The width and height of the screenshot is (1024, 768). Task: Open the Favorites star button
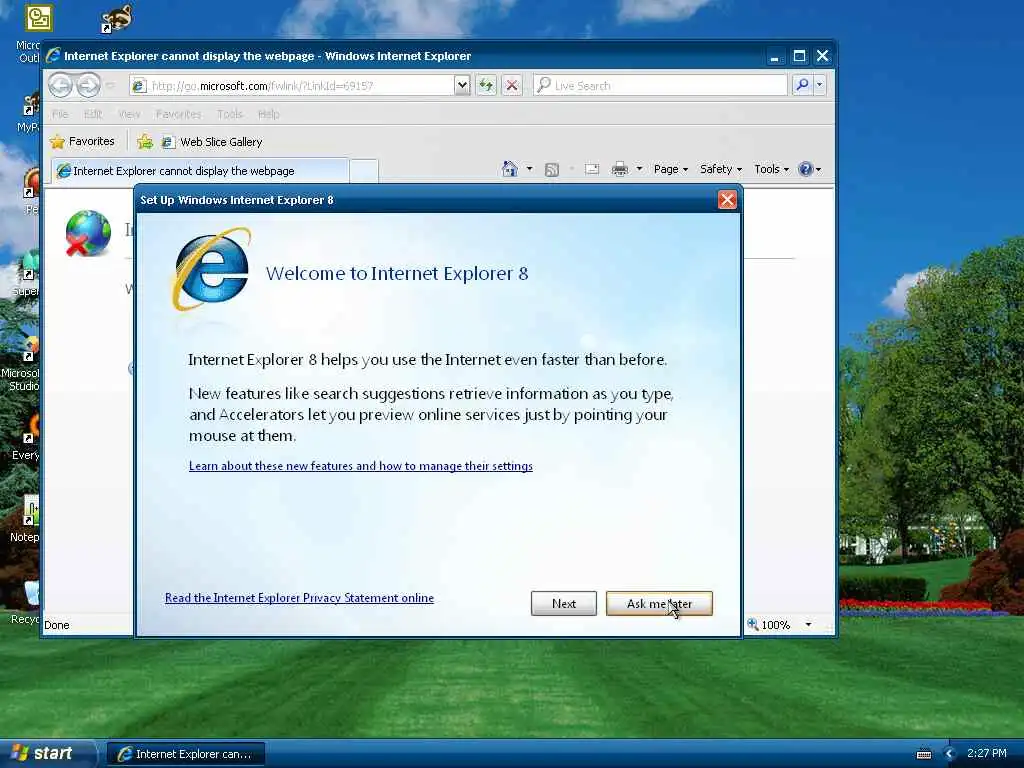tap(82, 142)
